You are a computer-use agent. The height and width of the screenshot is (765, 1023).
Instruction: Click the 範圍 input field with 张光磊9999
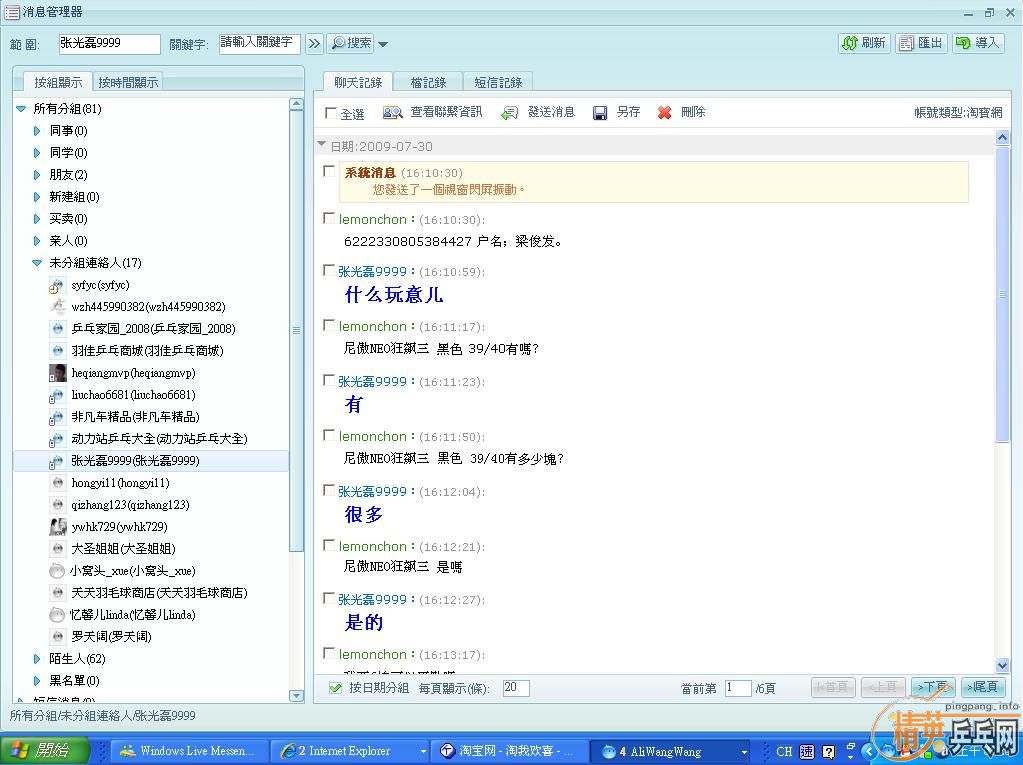110,44
